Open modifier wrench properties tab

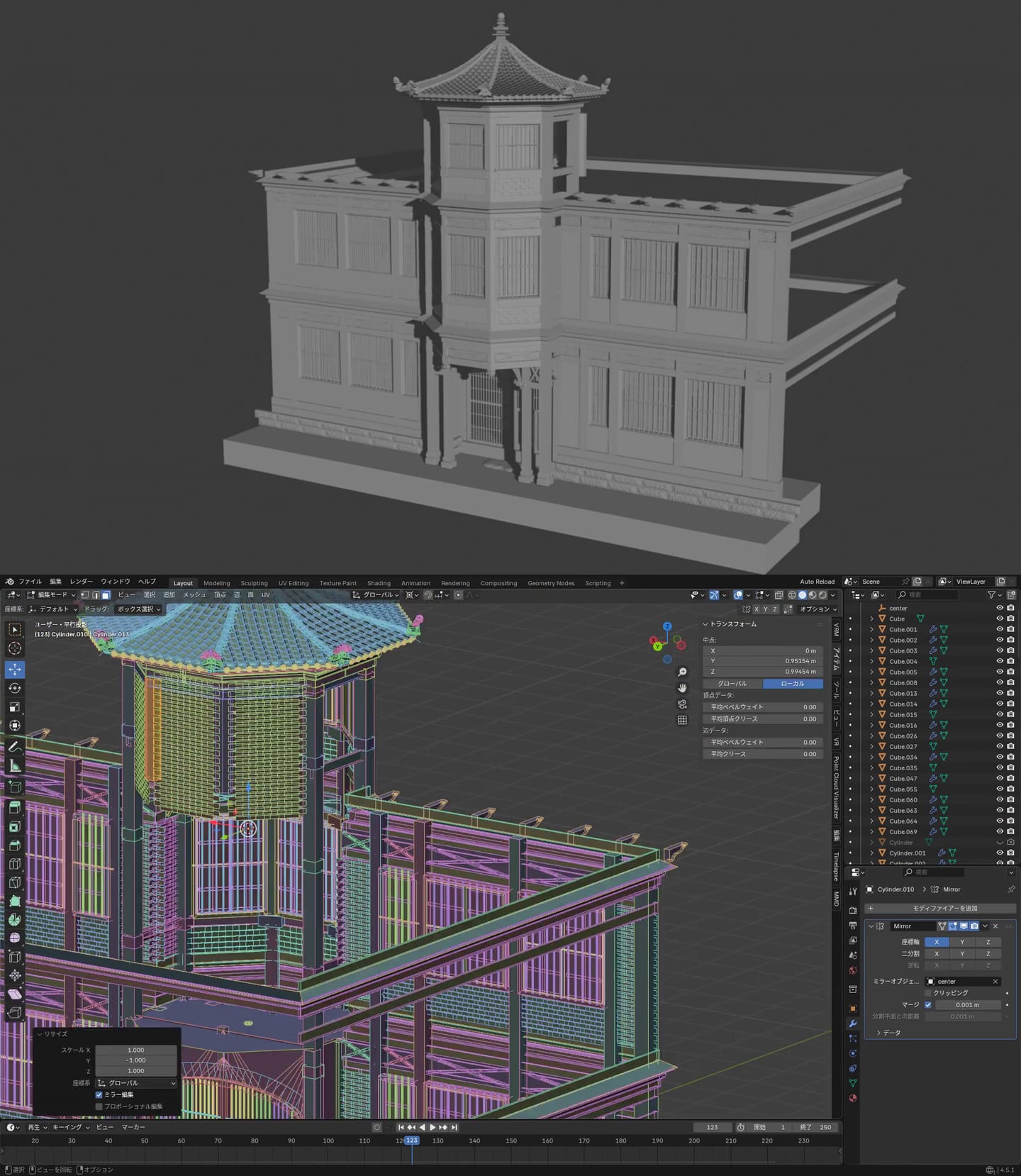(x=853, y=1024)
